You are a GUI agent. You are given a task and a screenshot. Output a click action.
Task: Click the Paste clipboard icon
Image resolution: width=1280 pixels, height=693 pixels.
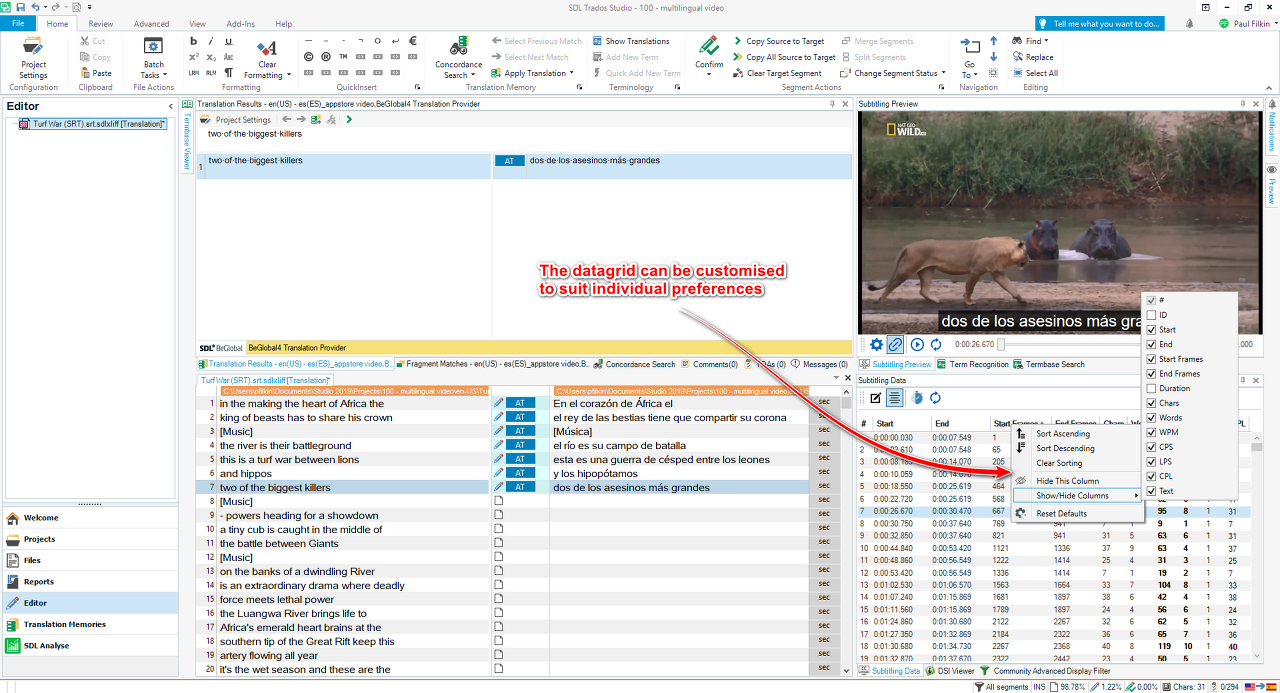[85, 73]
